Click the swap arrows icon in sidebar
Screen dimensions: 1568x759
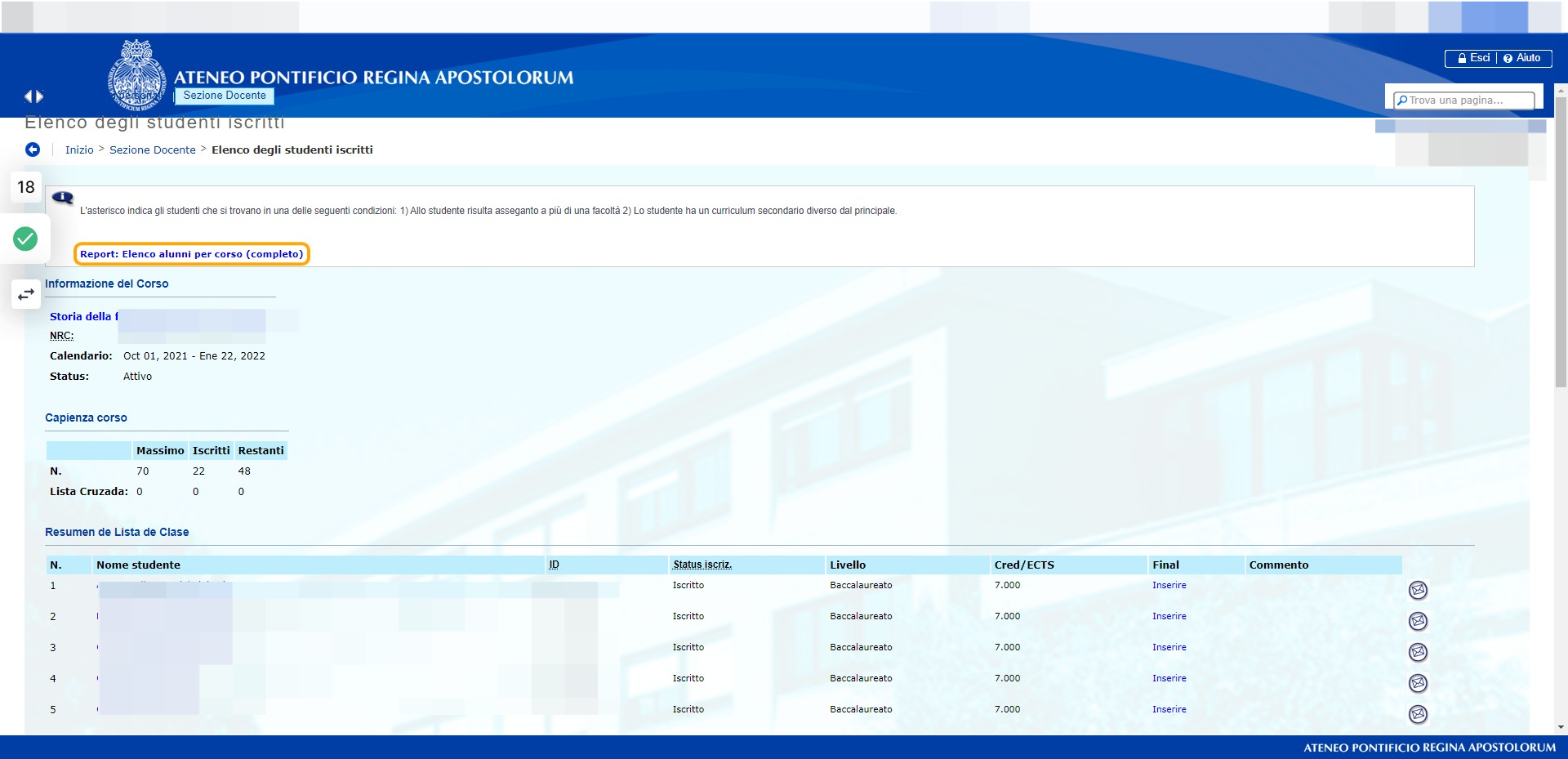[26, 293]
